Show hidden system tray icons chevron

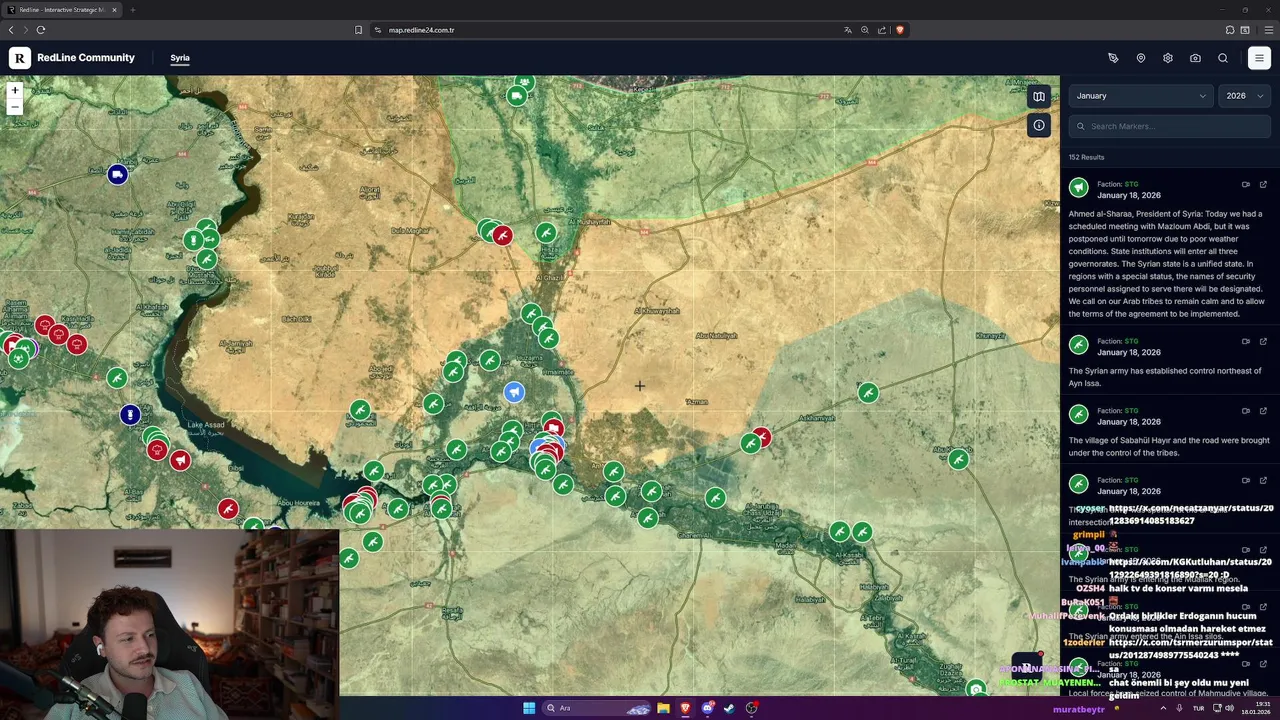tap(1162, 708)
